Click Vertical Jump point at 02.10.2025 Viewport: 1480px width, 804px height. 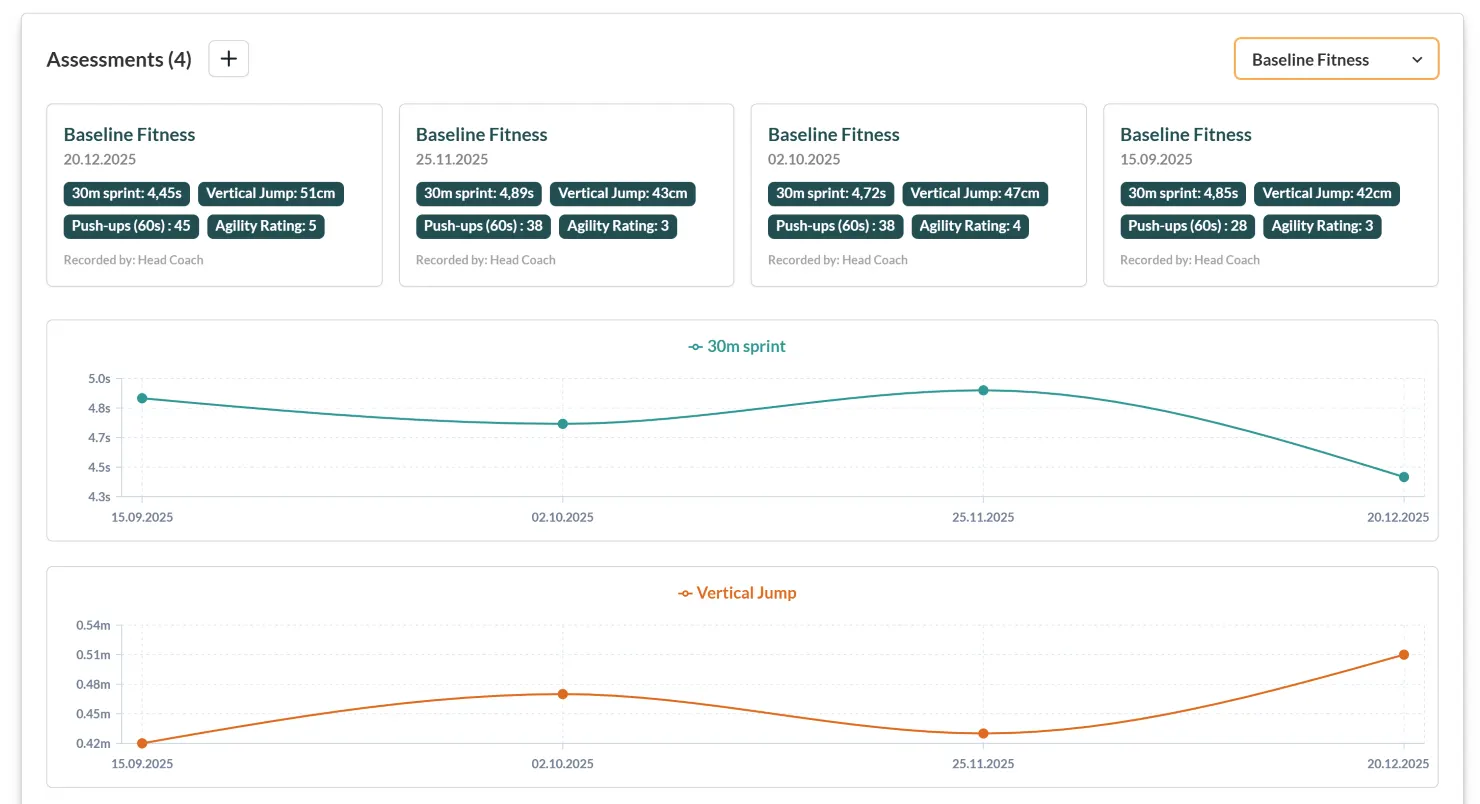(563, 694)
